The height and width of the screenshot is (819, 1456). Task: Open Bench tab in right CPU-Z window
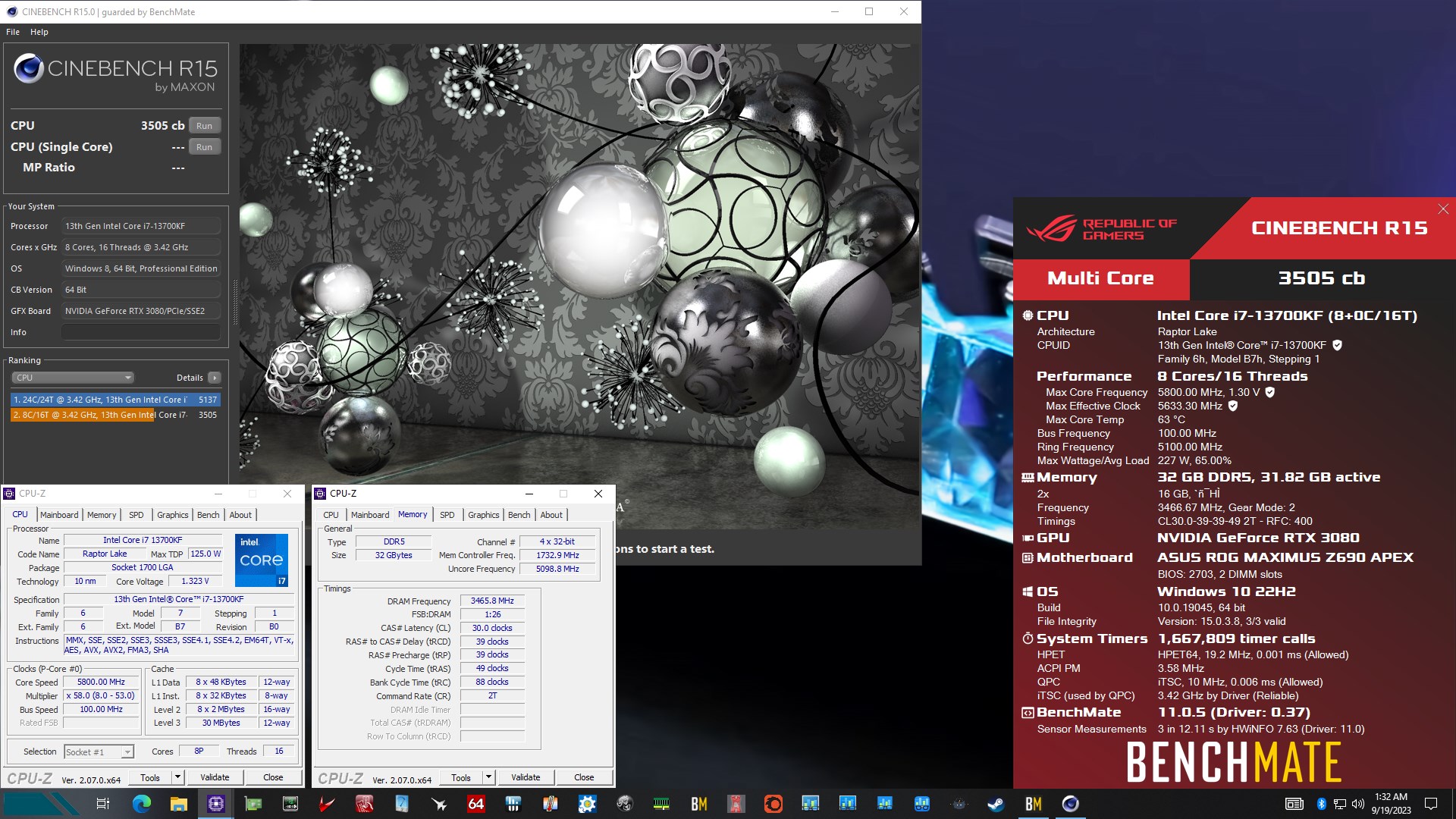(519, 515)
